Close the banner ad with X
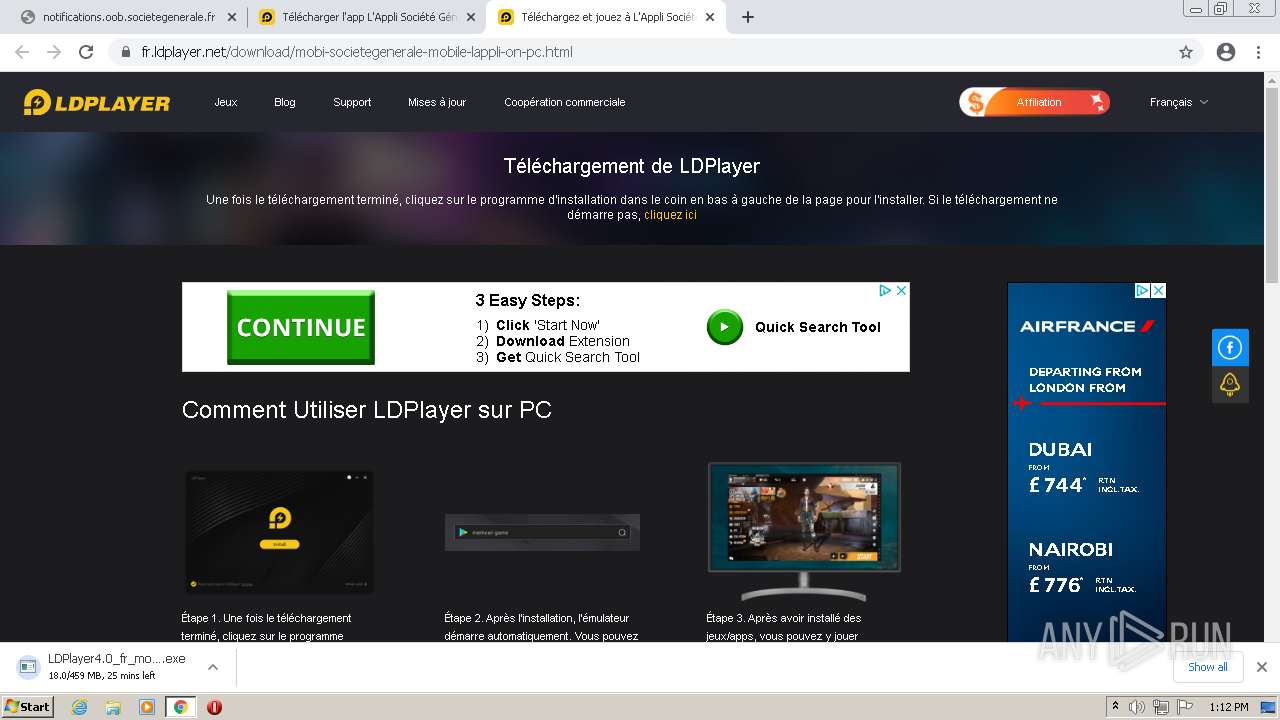The height and width of the screenshot is (720, 1280). click(x=900, y=290)
